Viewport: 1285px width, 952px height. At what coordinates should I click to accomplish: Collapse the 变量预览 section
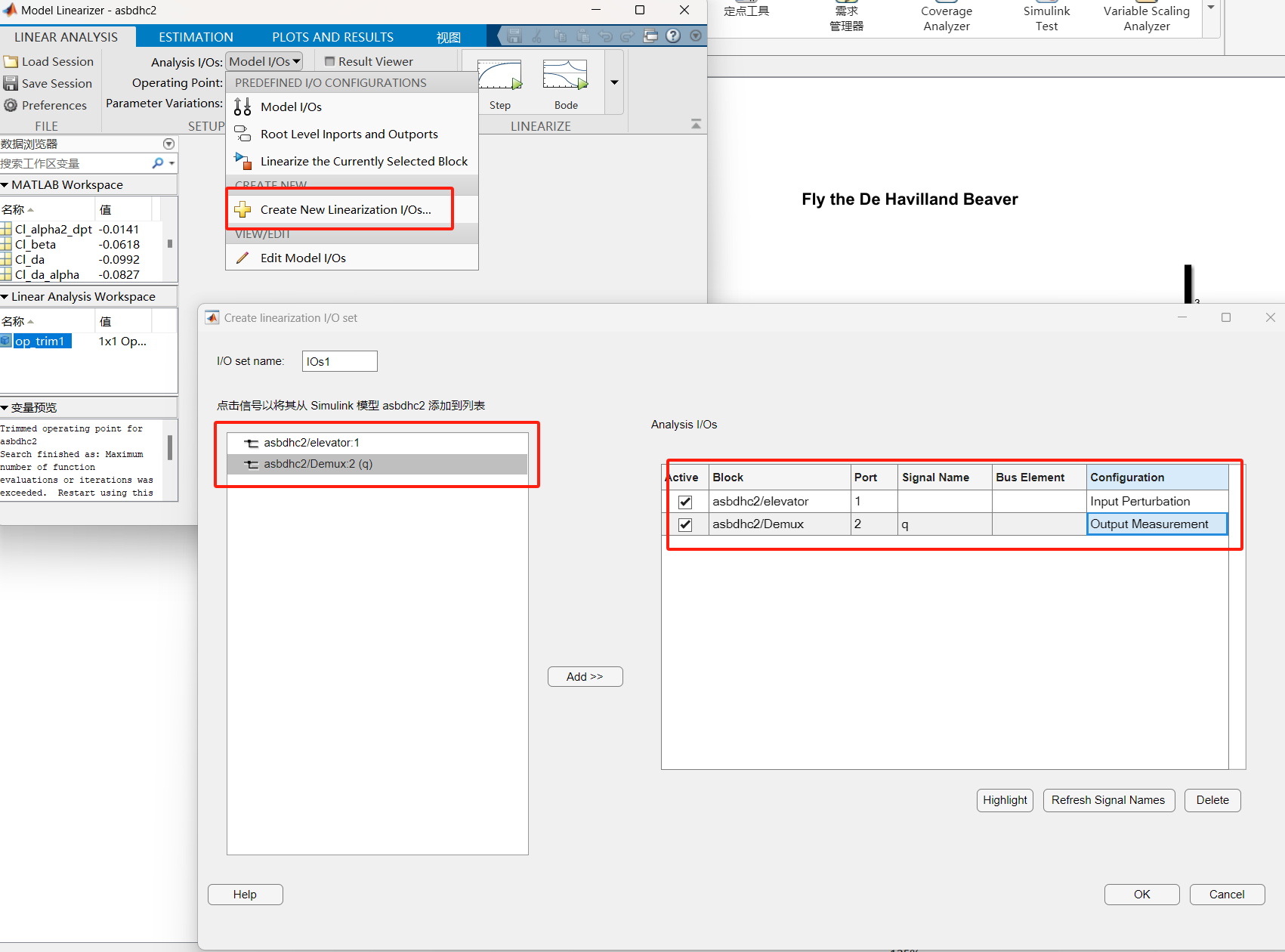click(5, 407)
